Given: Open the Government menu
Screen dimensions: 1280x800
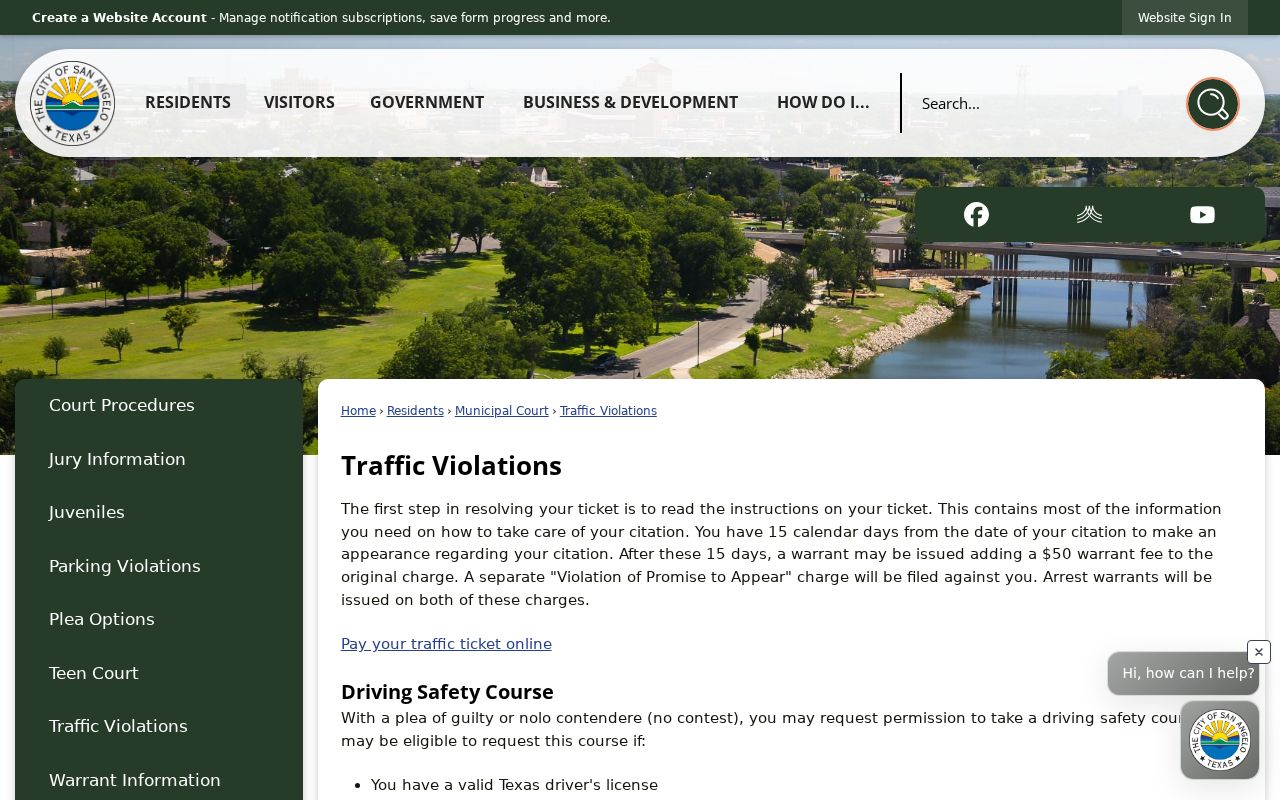Looking at the screenshot, I should (427, 102).
